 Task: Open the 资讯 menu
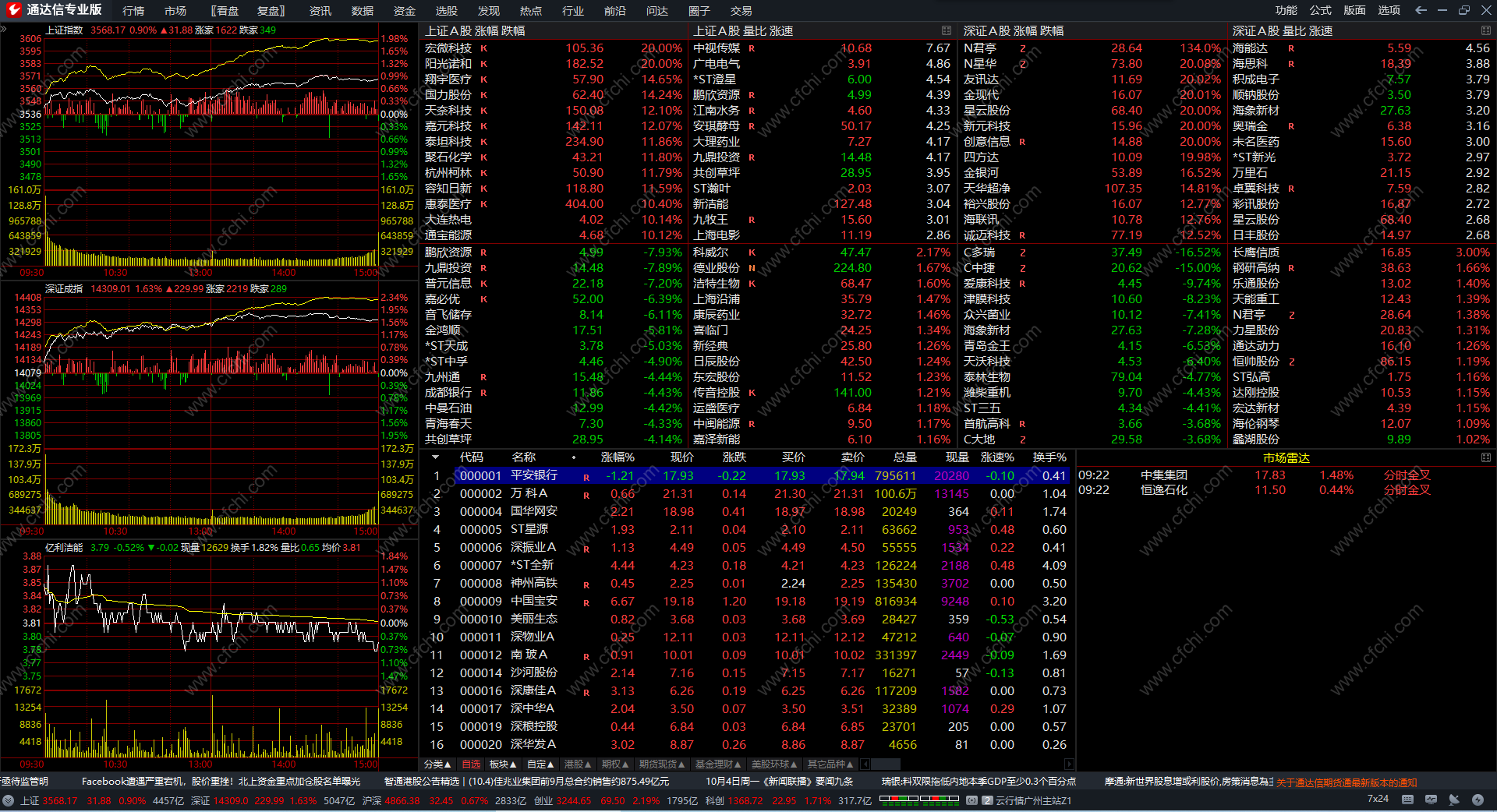click(320, 10)
